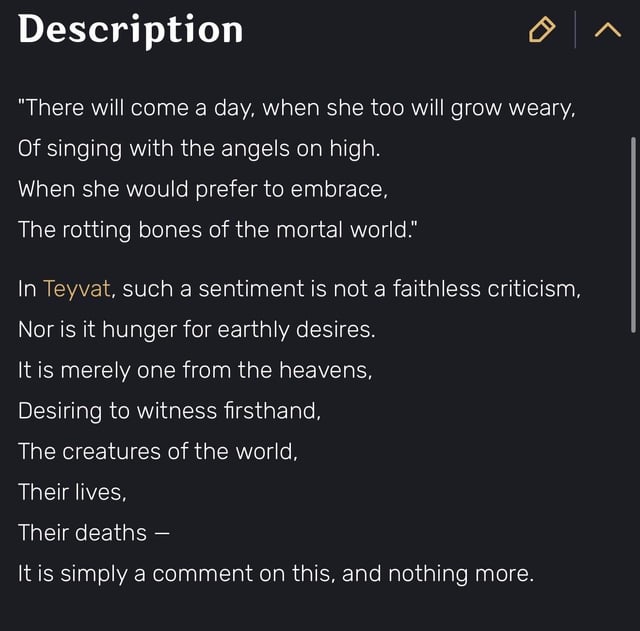Viewport: 640px width, 631px height.
Task: Click the vertical scrollbar thumb on the right edge
Action: (x=633, y=235)
